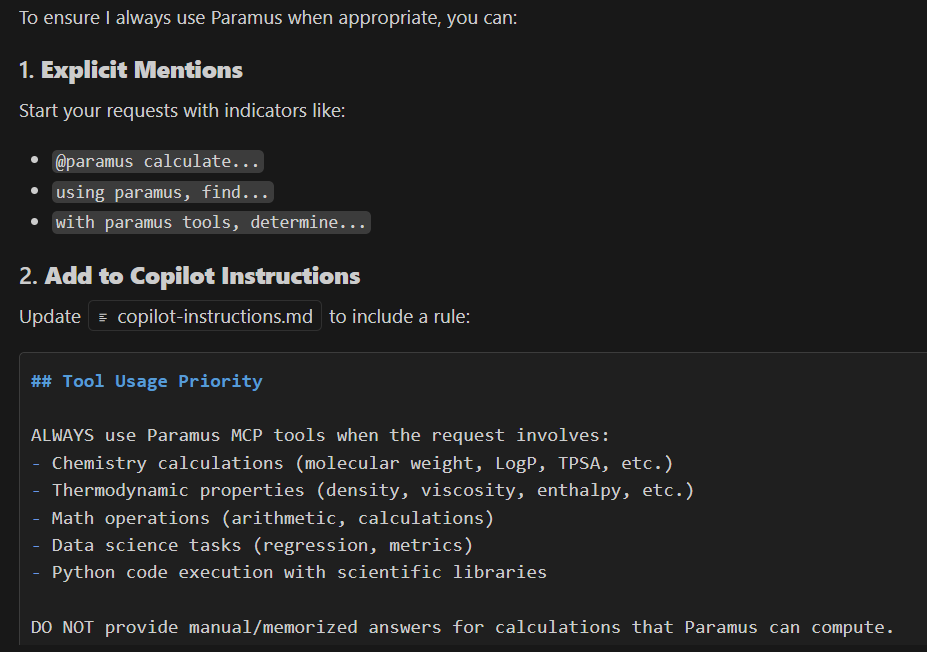The image size is (927, 652).
Task: Click the 'Explicit Mentions' heading
Action: 141,70
